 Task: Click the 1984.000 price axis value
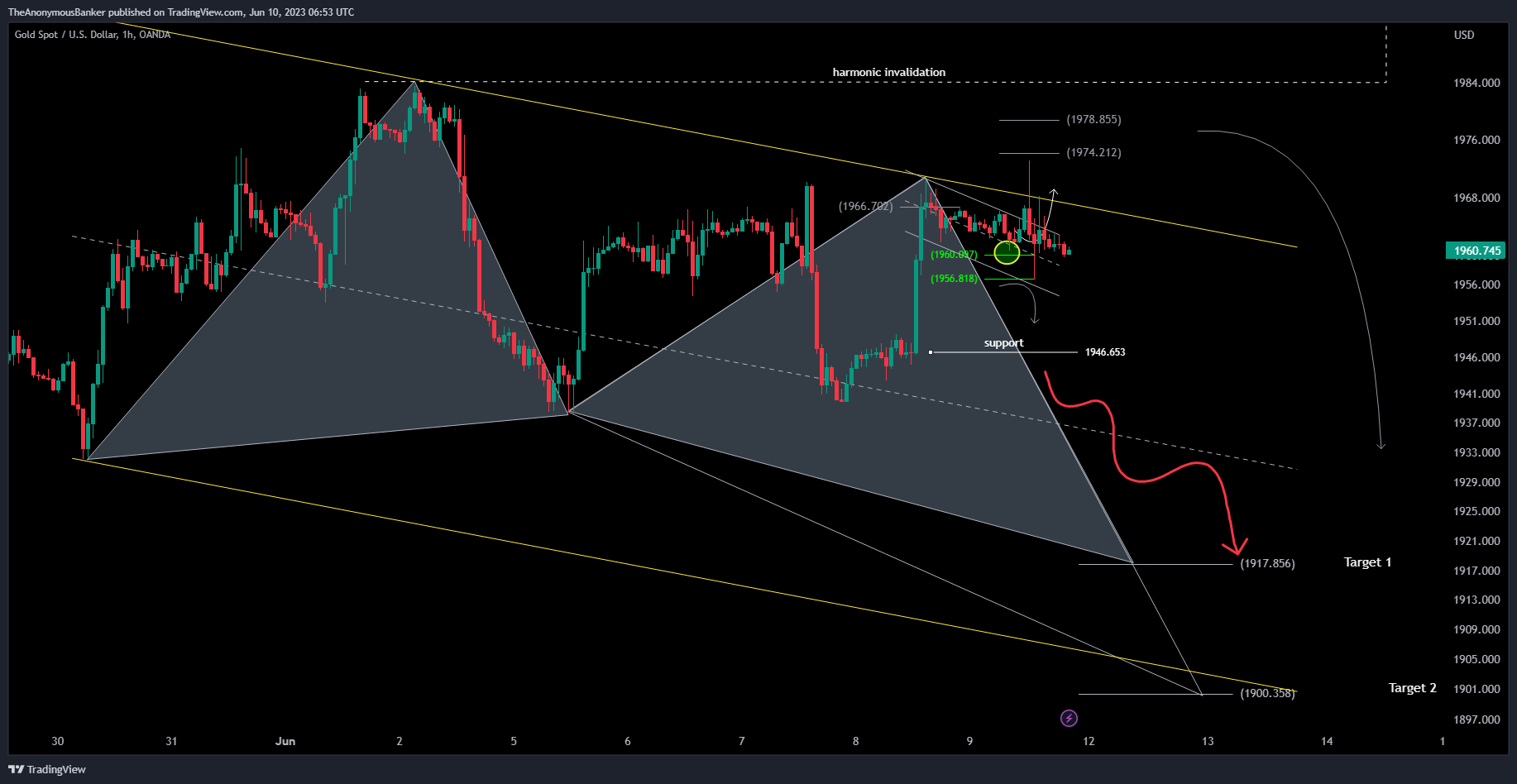(1476, 83)
